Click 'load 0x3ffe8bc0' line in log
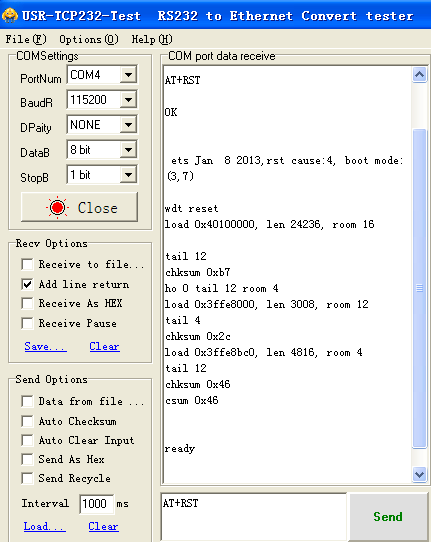431x542 pixels. click(263, 352)
